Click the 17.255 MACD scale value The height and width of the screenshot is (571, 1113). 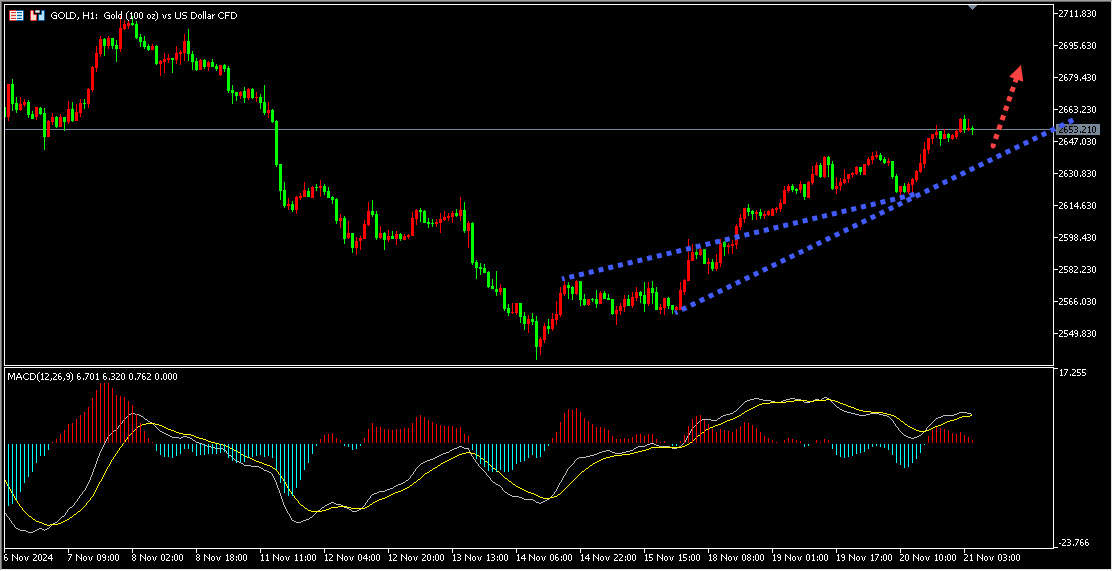tap(1072, 373)
